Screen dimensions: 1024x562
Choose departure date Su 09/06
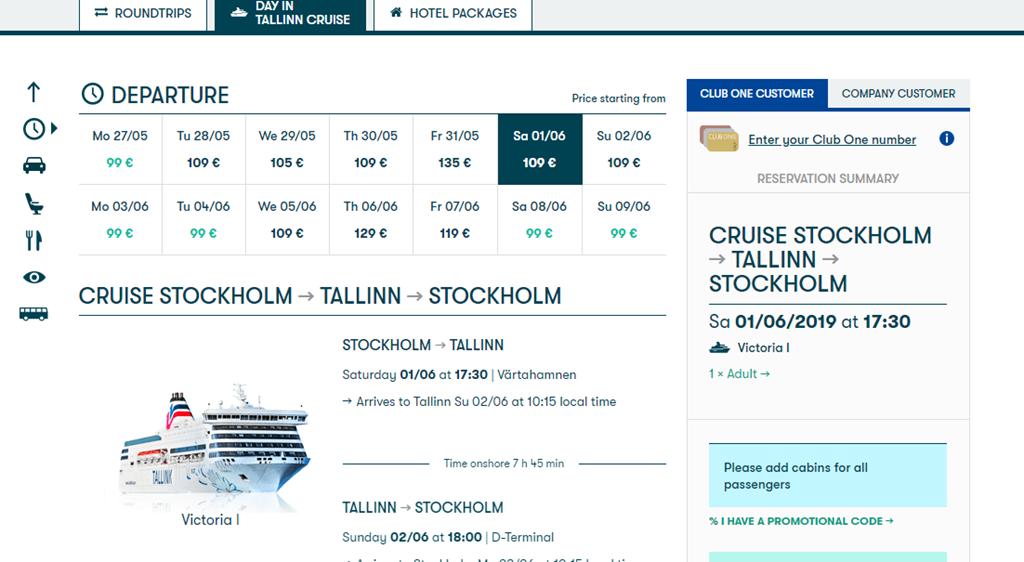[624, 219]
